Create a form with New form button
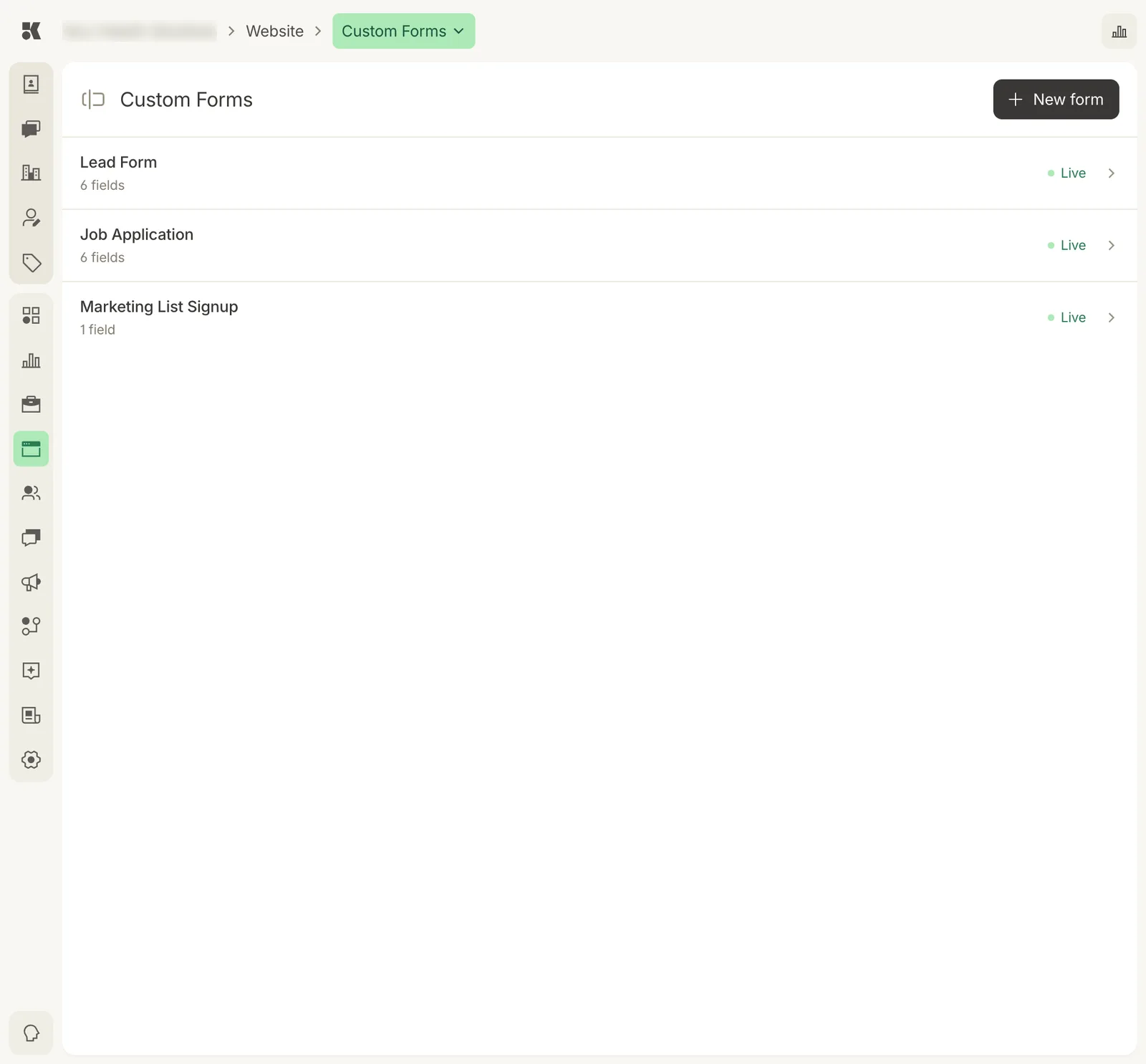 1056,100
